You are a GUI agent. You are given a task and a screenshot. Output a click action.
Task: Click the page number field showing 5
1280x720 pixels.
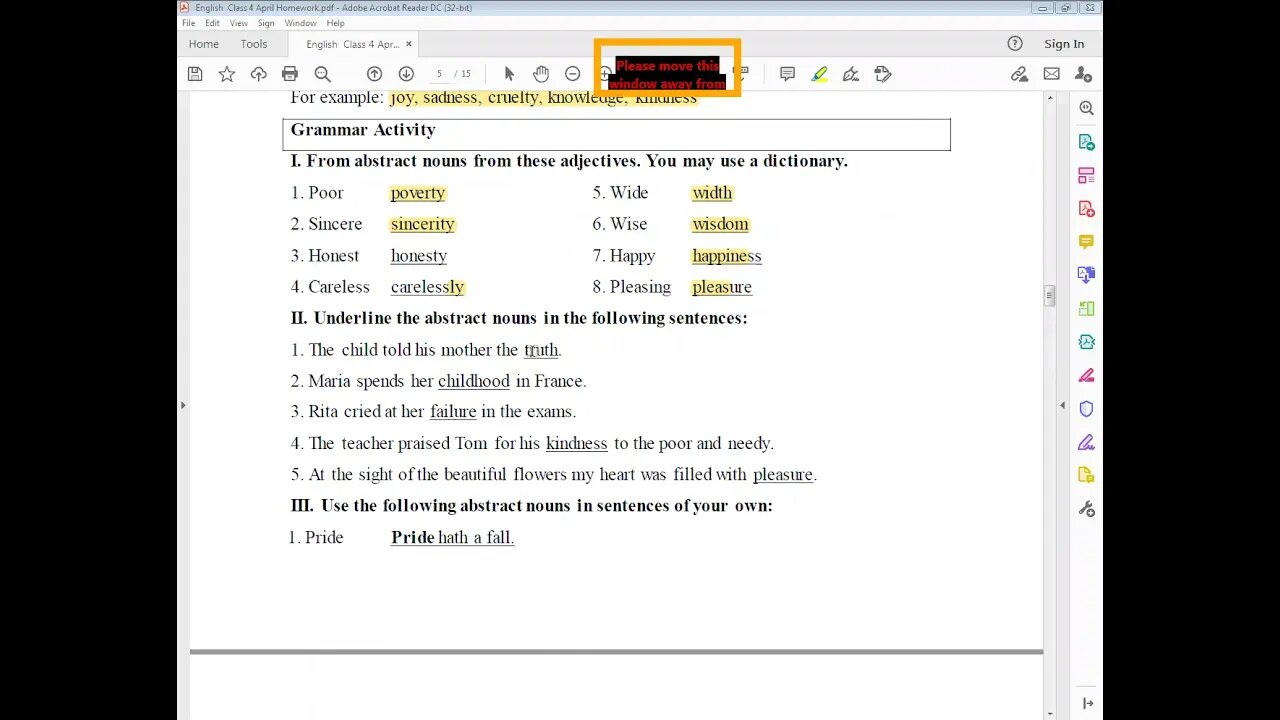coord(439,74)
